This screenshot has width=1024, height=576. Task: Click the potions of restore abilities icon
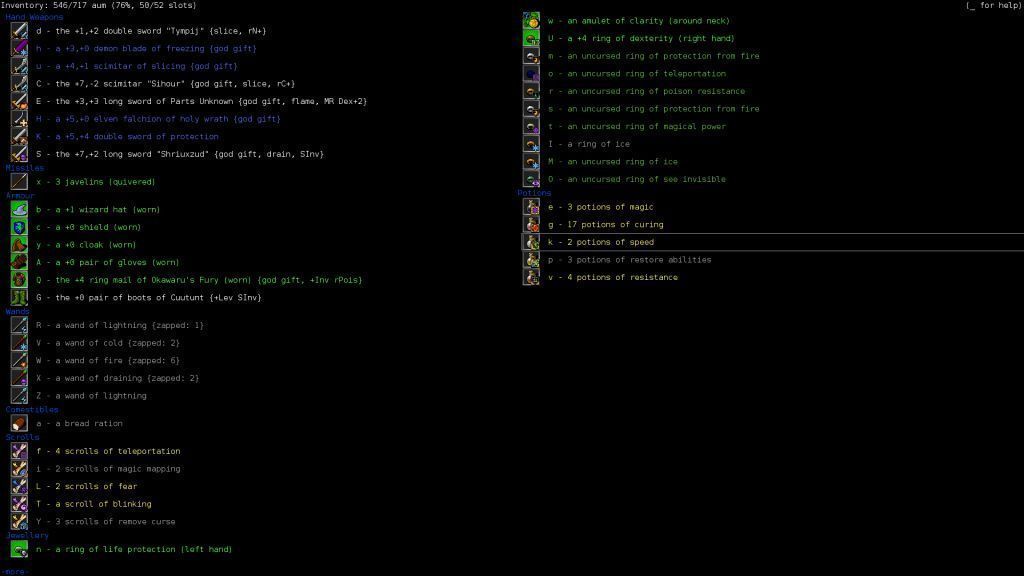[x=531, y=260]
